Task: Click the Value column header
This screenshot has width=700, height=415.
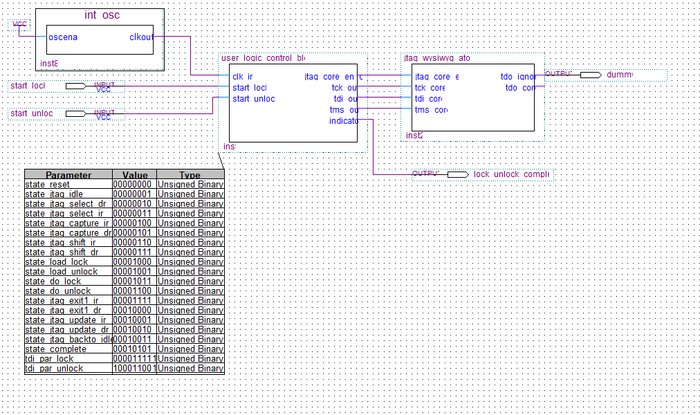Action: pos(134,174)
